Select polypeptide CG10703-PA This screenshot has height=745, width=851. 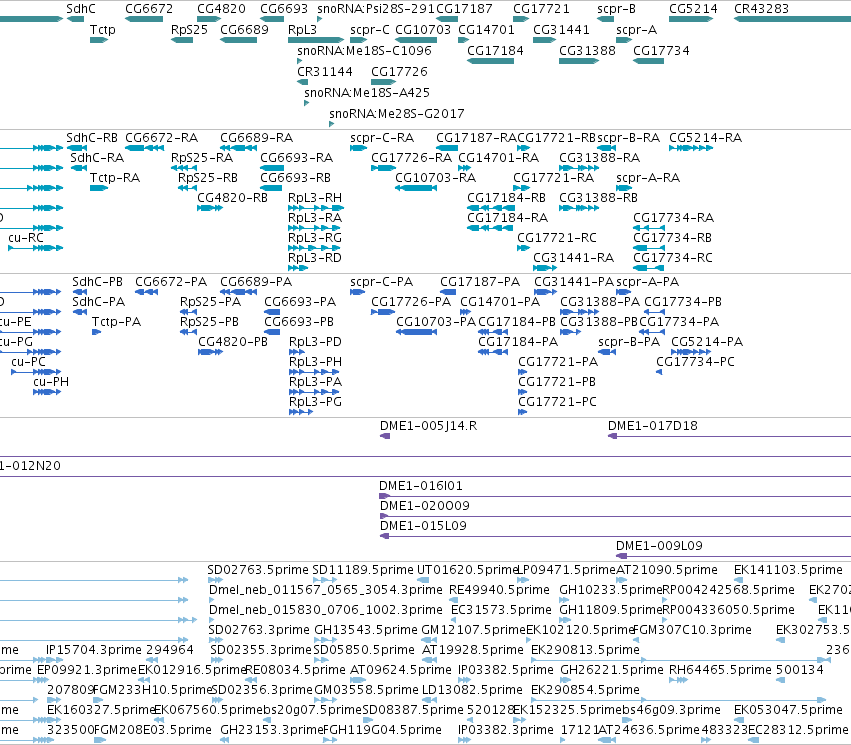436,322
